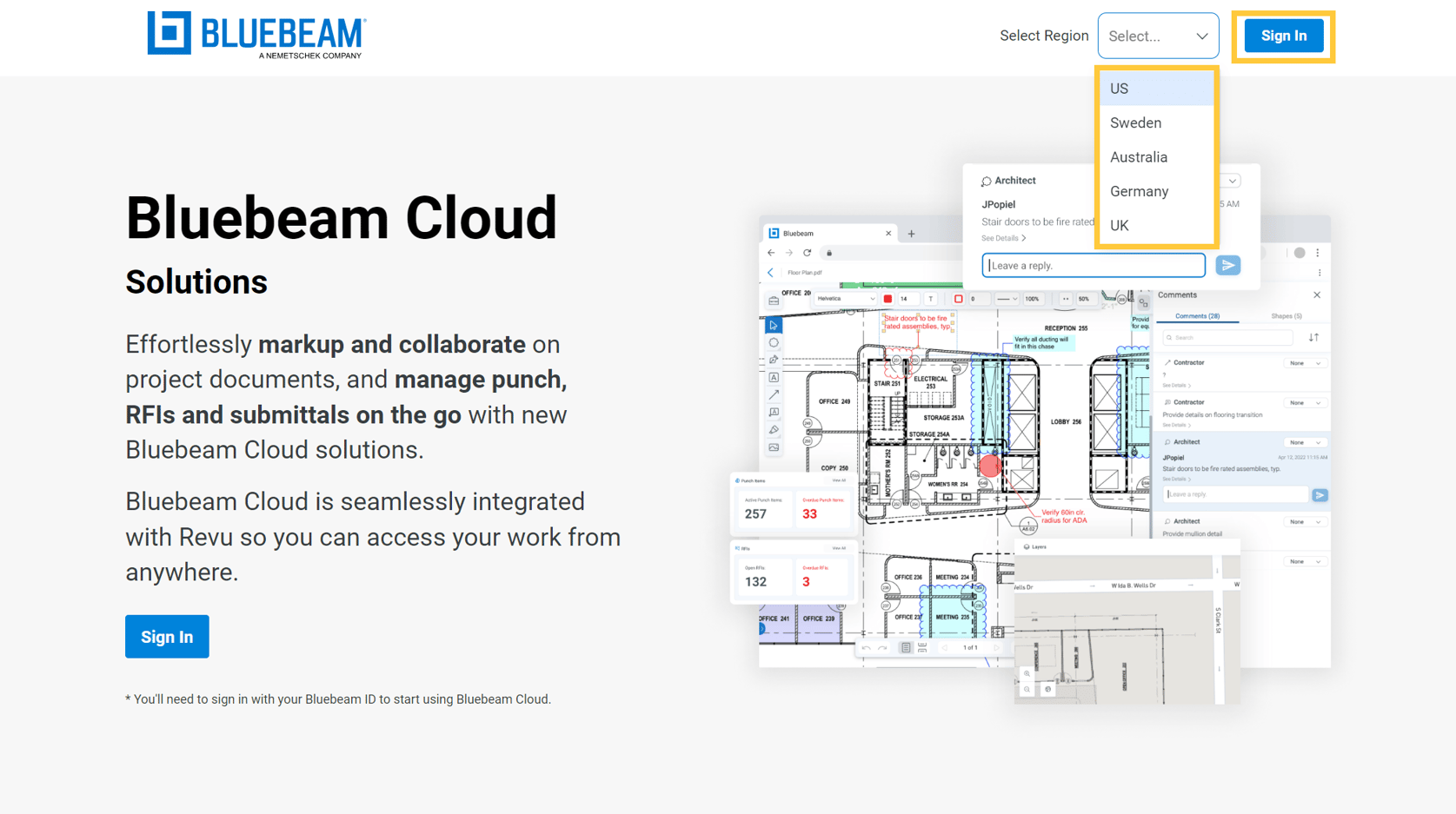
Task: Toggle single-page view mode in the bottom toolbar
Action: [906, 648]
